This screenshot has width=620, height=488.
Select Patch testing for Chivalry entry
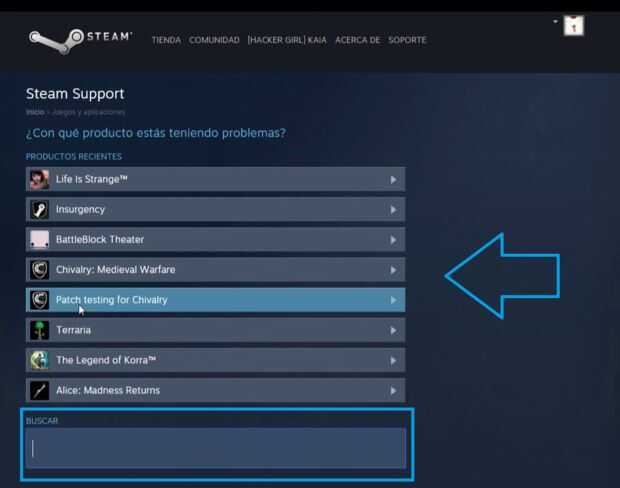215,300
